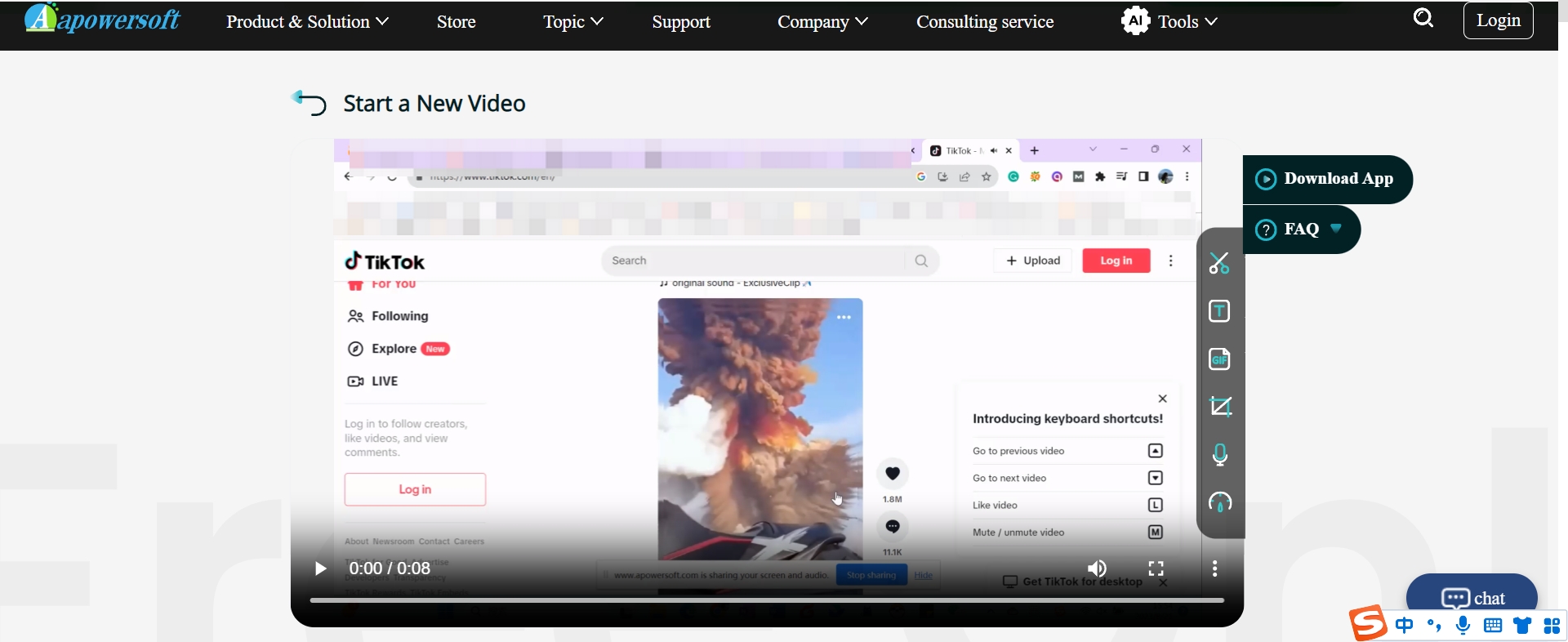Toggle fullscreen on the video player
Viewport: 1568px width, 642px height.
coord(1156,568)
